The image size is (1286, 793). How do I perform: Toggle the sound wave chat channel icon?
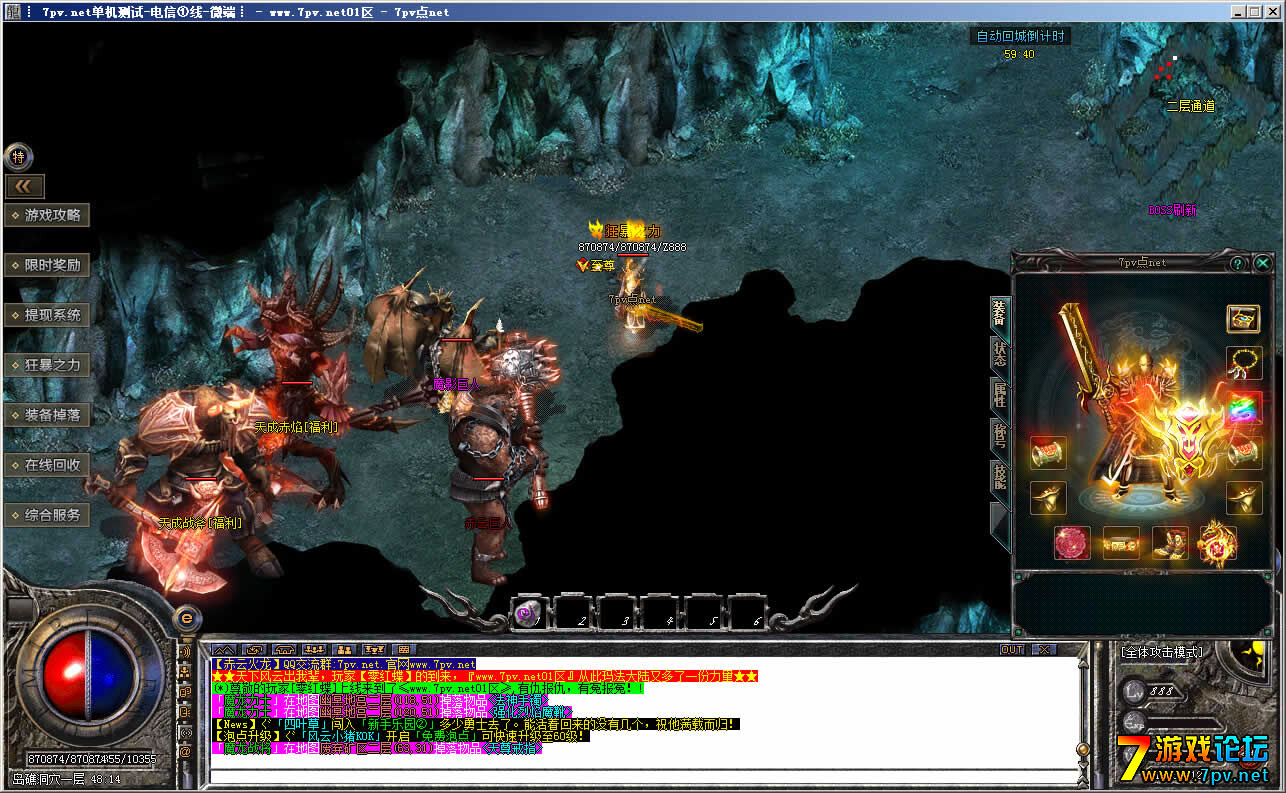pos(186,652)
